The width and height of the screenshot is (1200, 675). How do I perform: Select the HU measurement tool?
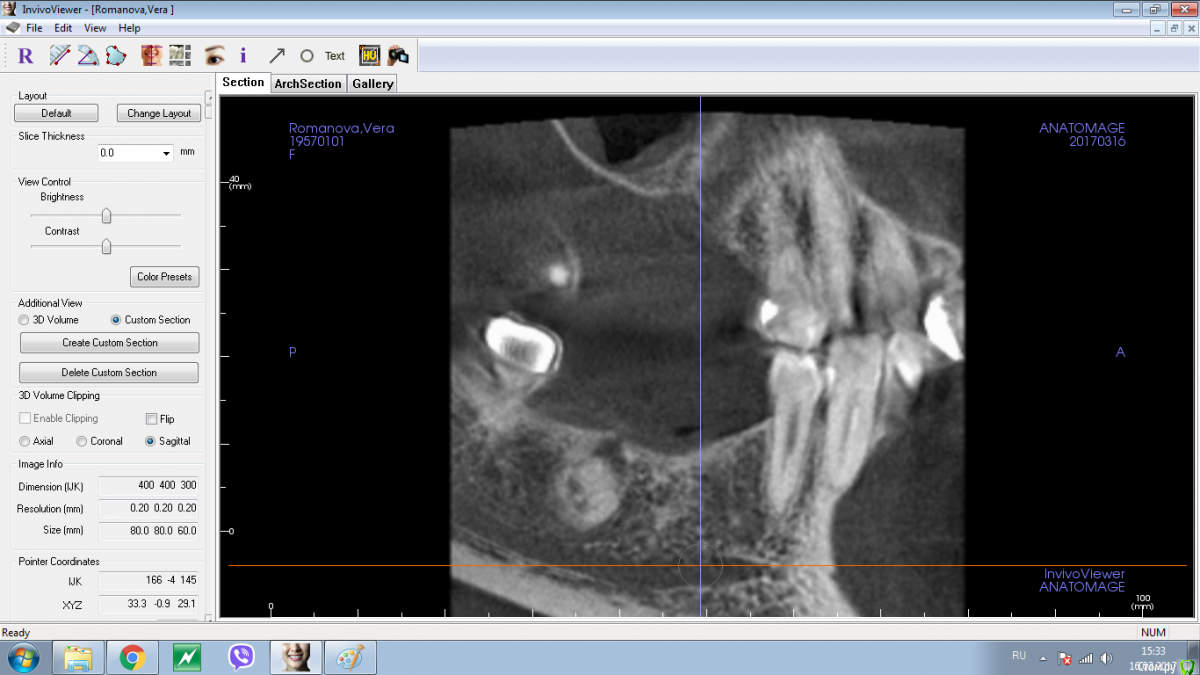369,56
